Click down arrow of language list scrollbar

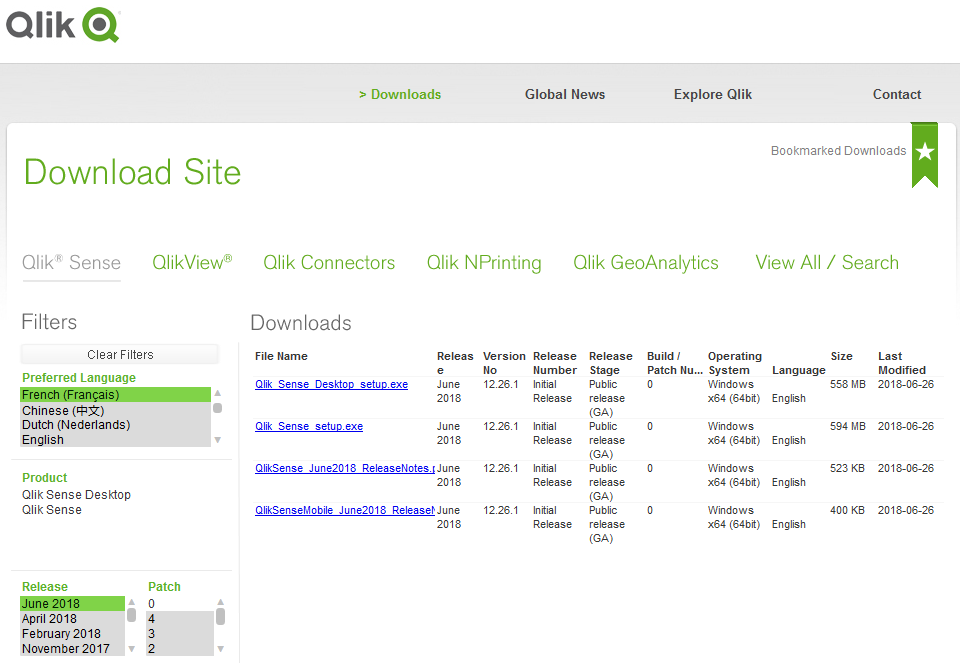click(x=217, y=440)
